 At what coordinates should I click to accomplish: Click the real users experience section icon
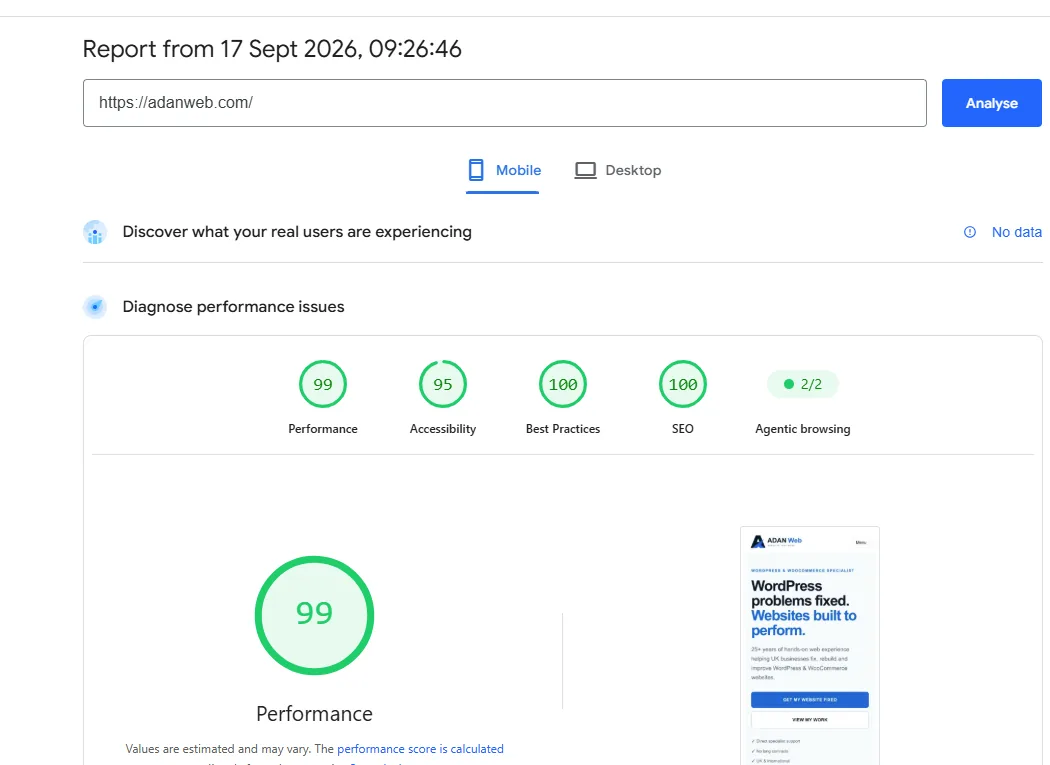(95, 232)
